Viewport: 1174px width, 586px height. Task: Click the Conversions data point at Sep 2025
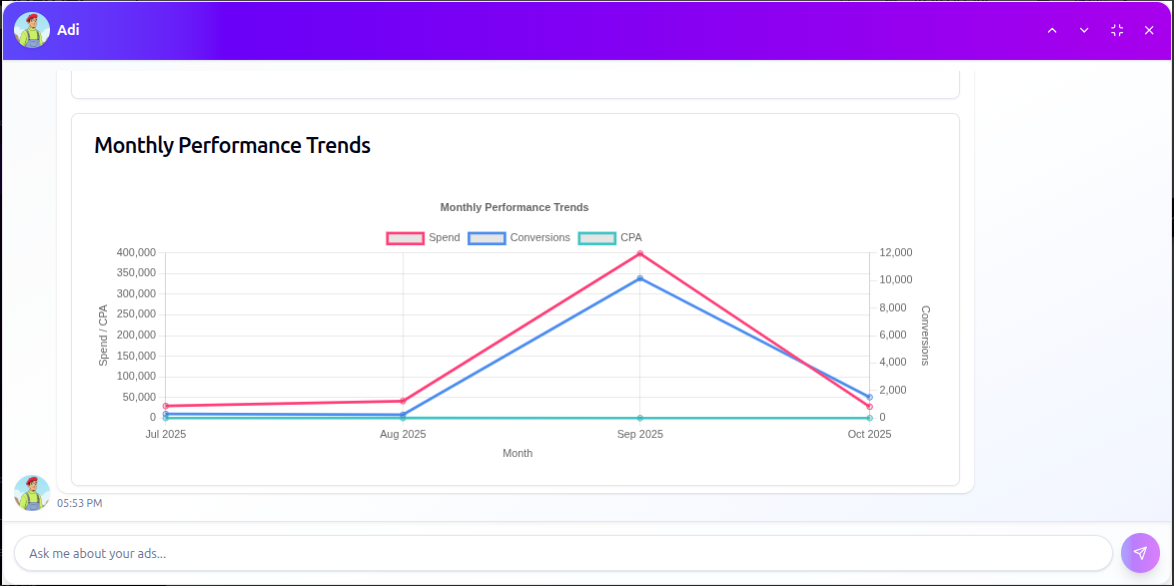[640, 278]
